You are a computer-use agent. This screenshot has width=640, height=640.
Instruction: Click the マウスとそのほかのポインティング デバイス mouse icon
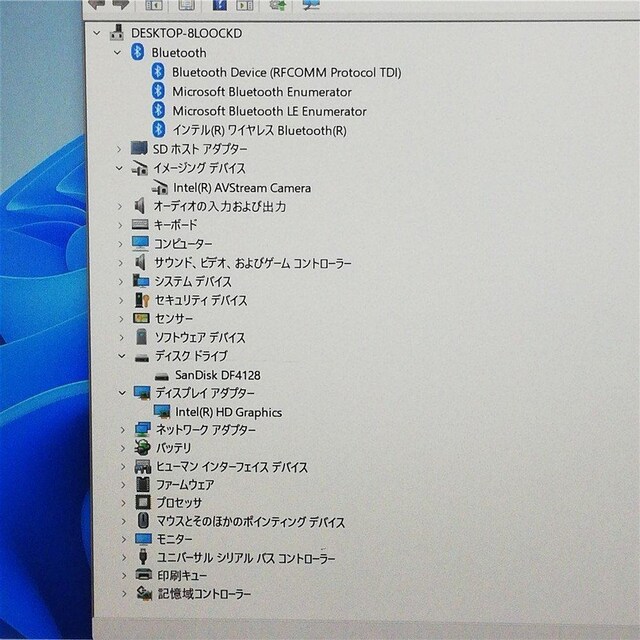[143, 521]
